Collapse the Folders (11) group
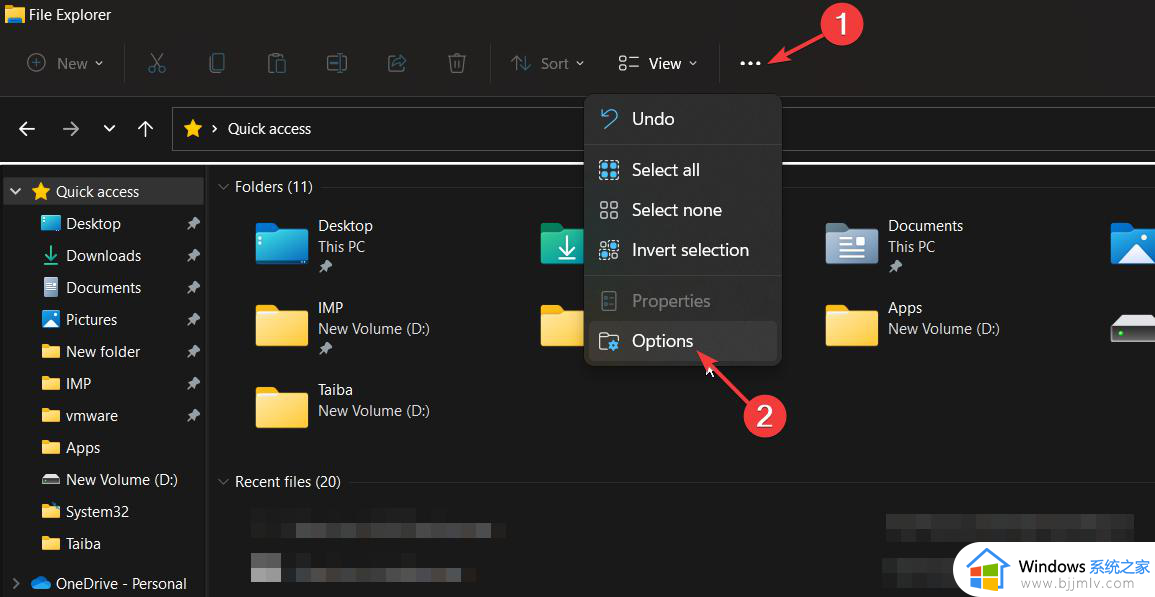1155x597 pixels. [223, 187]
